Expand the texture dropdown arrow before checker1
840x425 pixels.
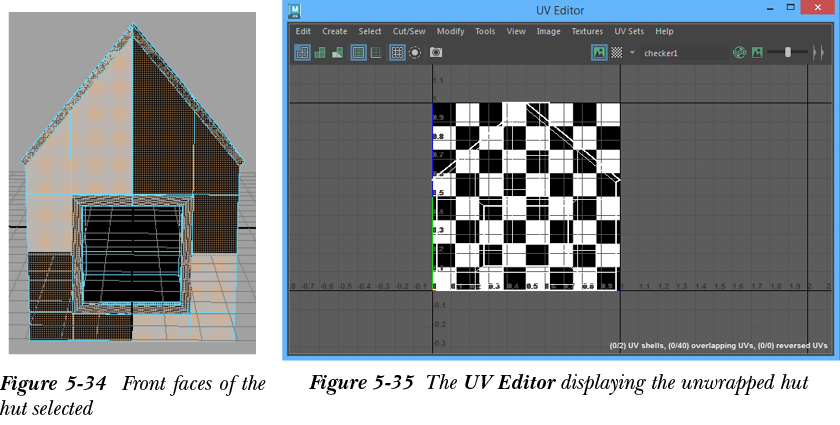[x=632, y=52]
